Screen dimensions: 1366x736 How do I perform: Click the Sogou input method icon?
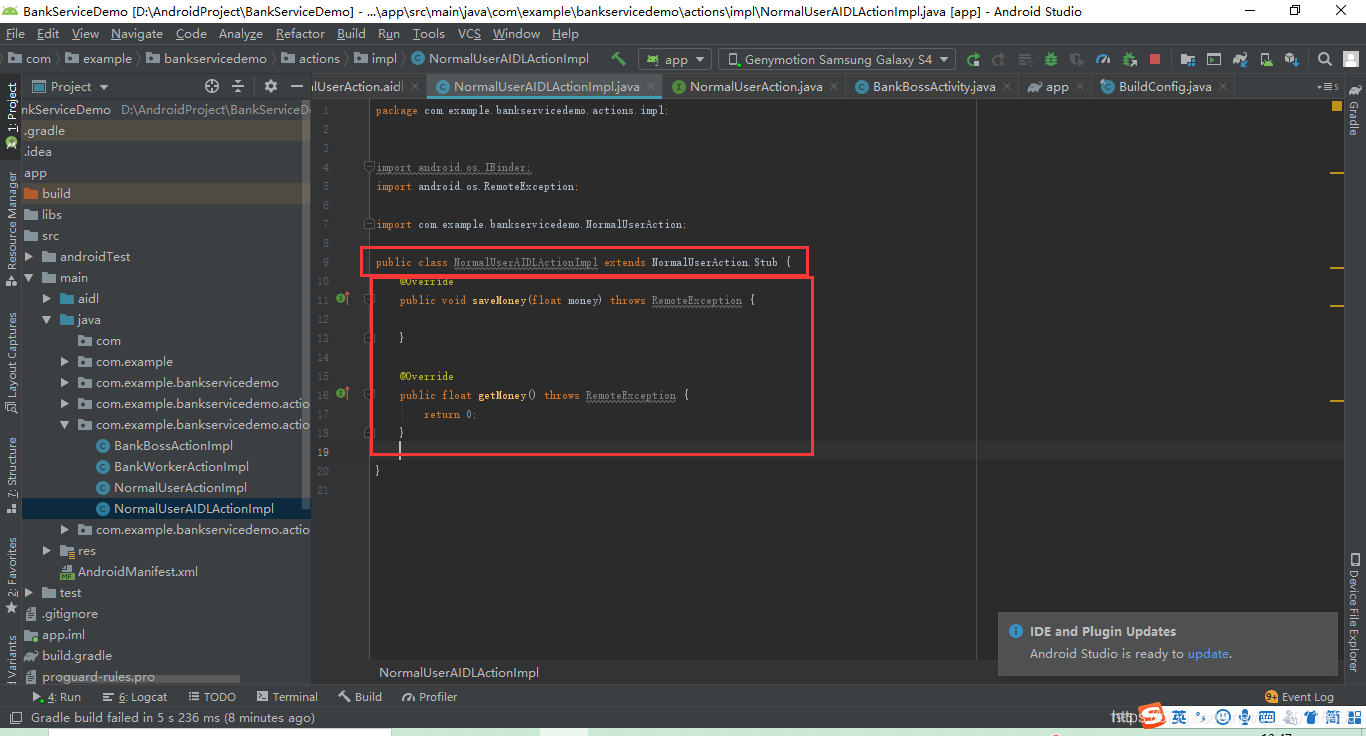pos(1152,716)
